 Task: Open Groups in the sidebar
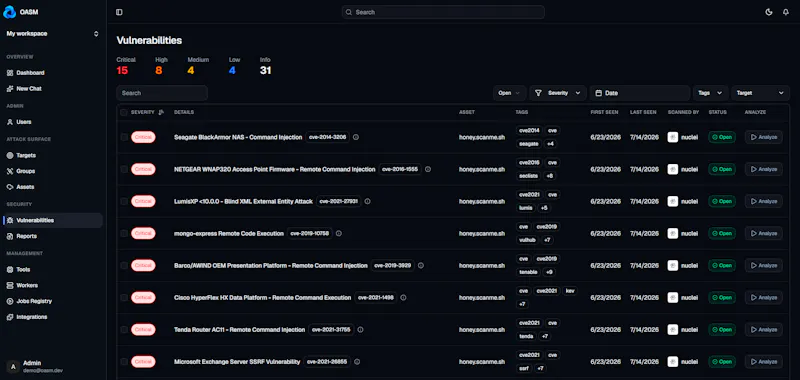coord(53,171)
